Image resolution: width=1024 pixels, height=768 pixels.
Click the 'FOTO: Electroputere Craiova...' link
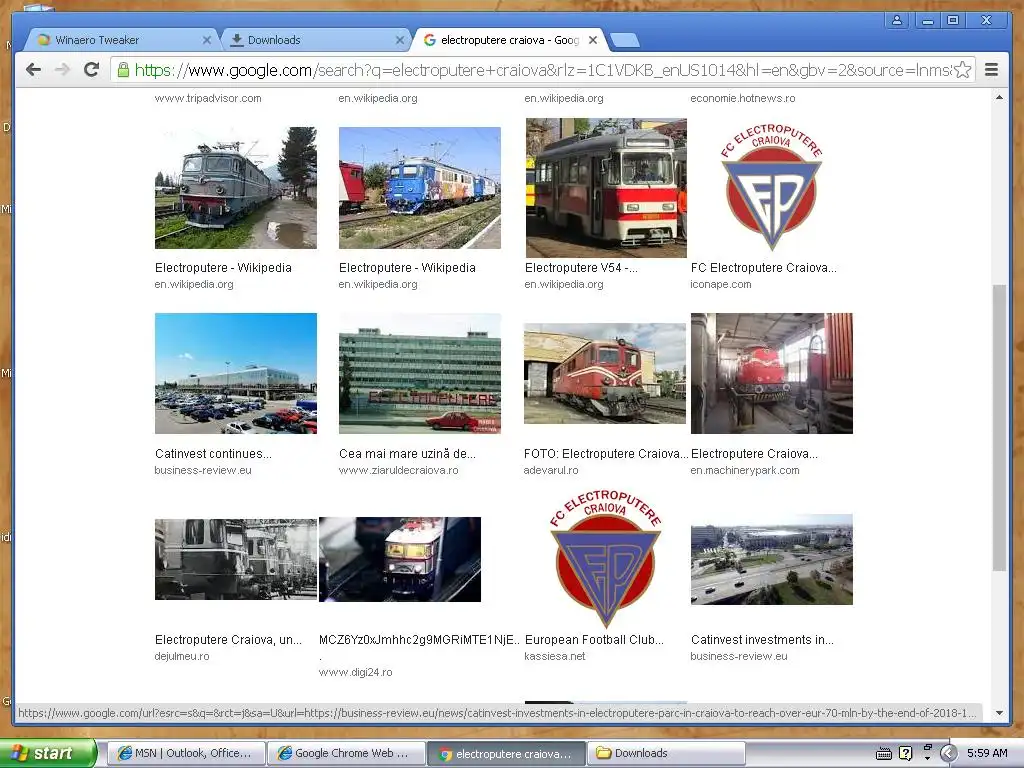[x=606, y=454]
